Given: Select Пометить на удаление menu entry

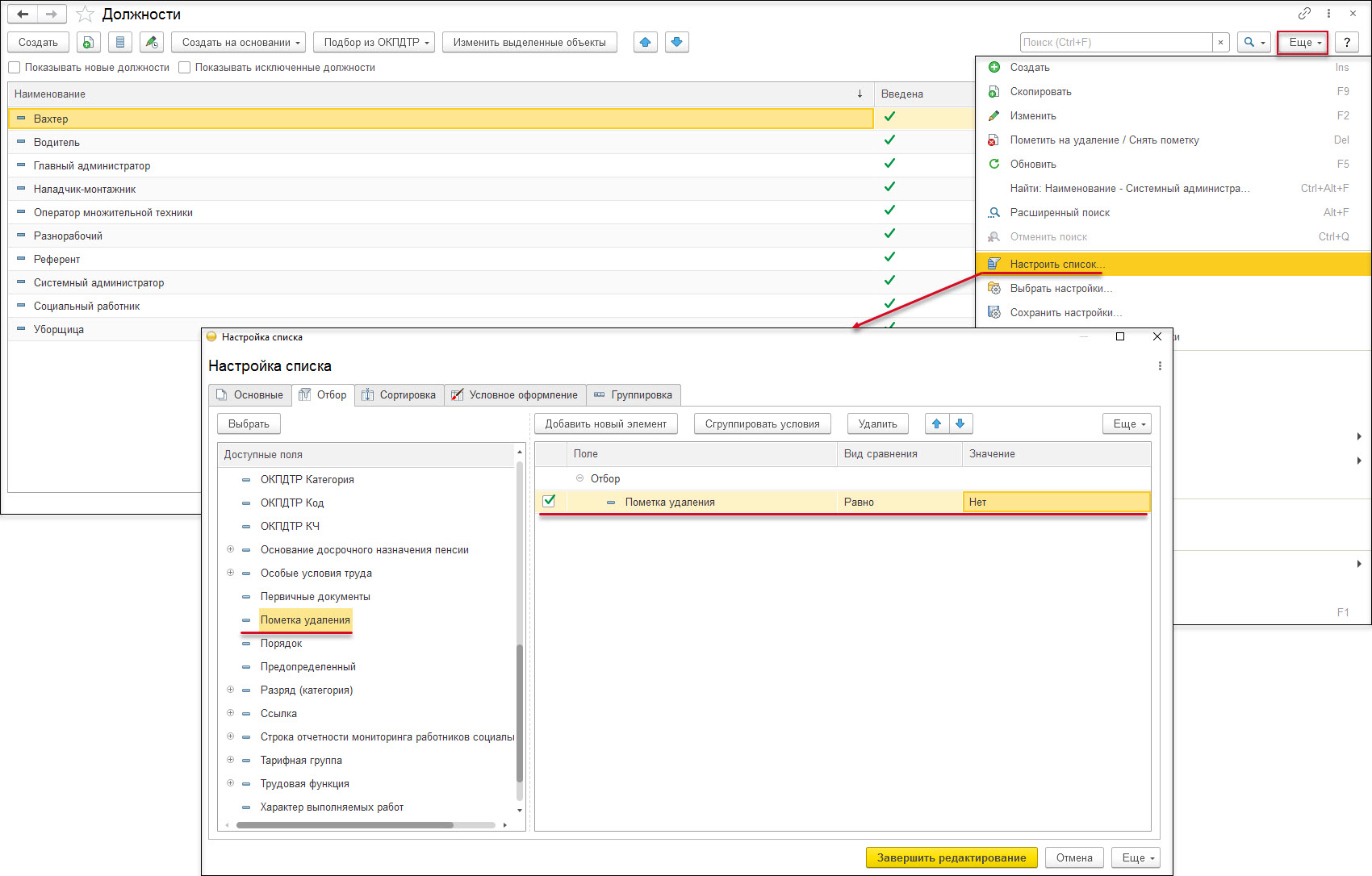Looking at the screenshot, I should pos(1173,140).
